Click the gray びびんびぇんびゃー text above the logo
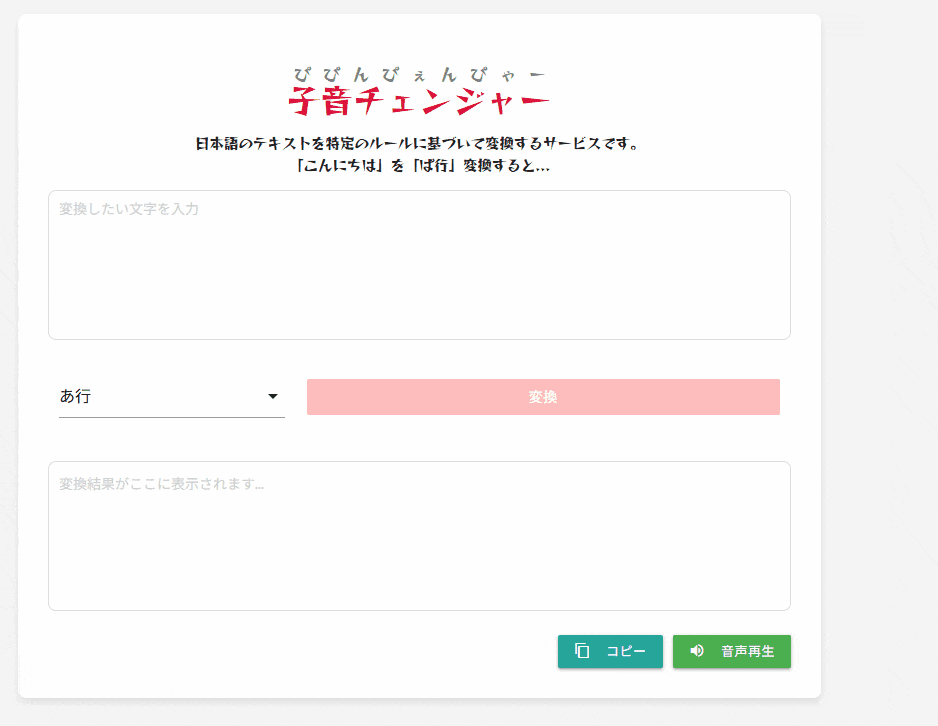 pos(419,75)
